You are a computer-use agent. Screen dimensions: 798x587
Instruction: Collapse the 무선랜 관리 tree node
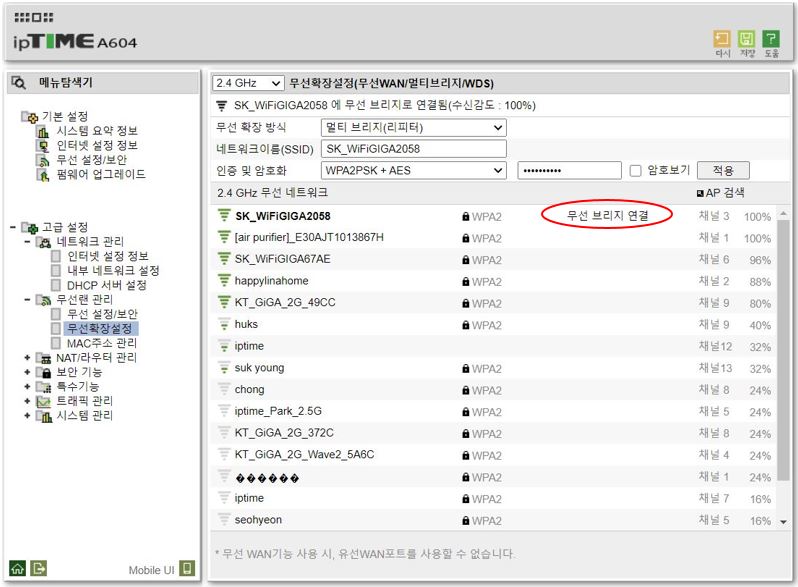point(27,299)
